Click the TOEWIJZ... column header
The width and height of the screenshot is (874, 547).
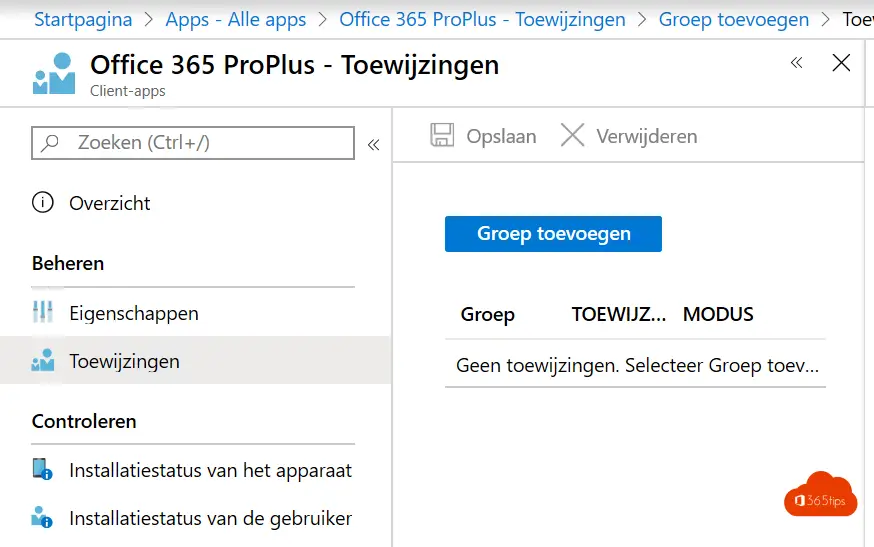pos(619,314)
